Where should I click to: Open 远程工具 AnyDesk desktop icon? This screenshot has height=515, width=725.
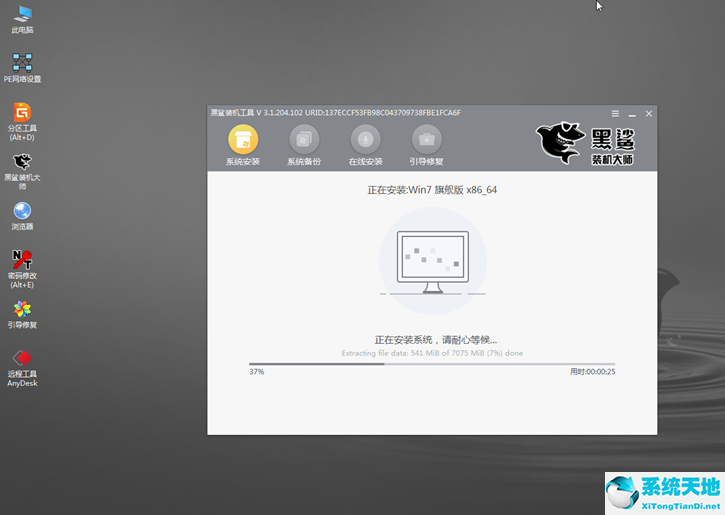[x=22, y=368]
